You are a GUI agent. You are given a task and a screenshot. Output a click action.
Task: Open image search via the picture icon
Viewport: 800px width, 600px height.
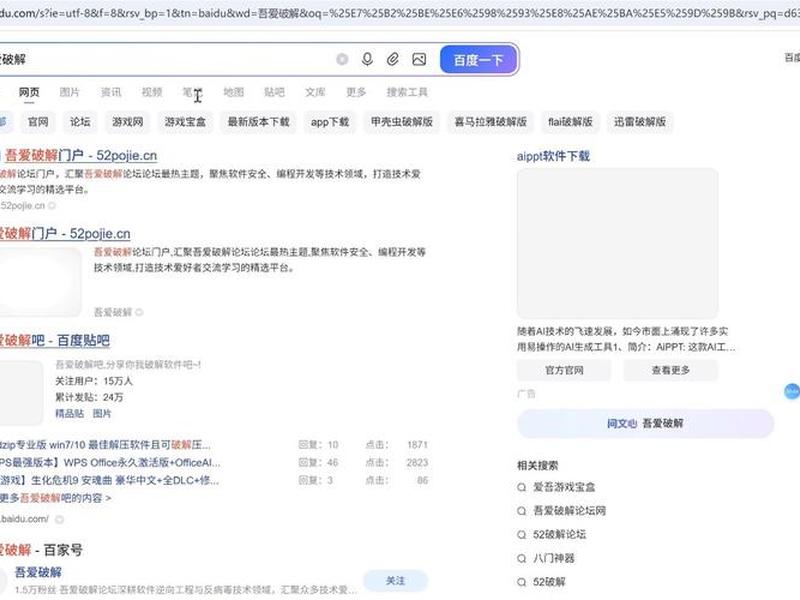click(x=419, y=60)
